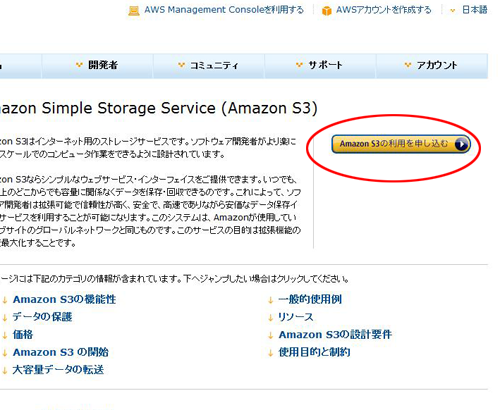
Task: Click the down arrow icon beside 価格
Action: coord(5,335)
